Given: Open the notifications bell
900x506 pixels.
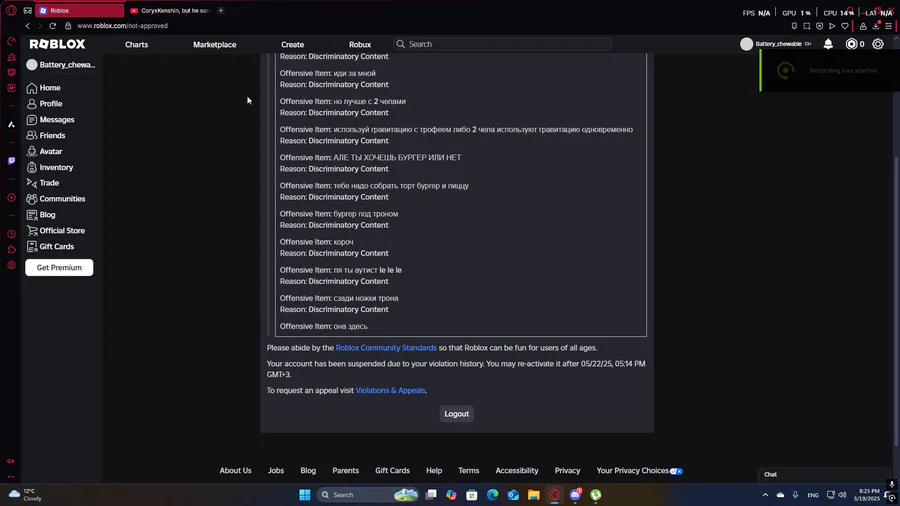Looking at the screenshot, I should click(x=828, y=44).
